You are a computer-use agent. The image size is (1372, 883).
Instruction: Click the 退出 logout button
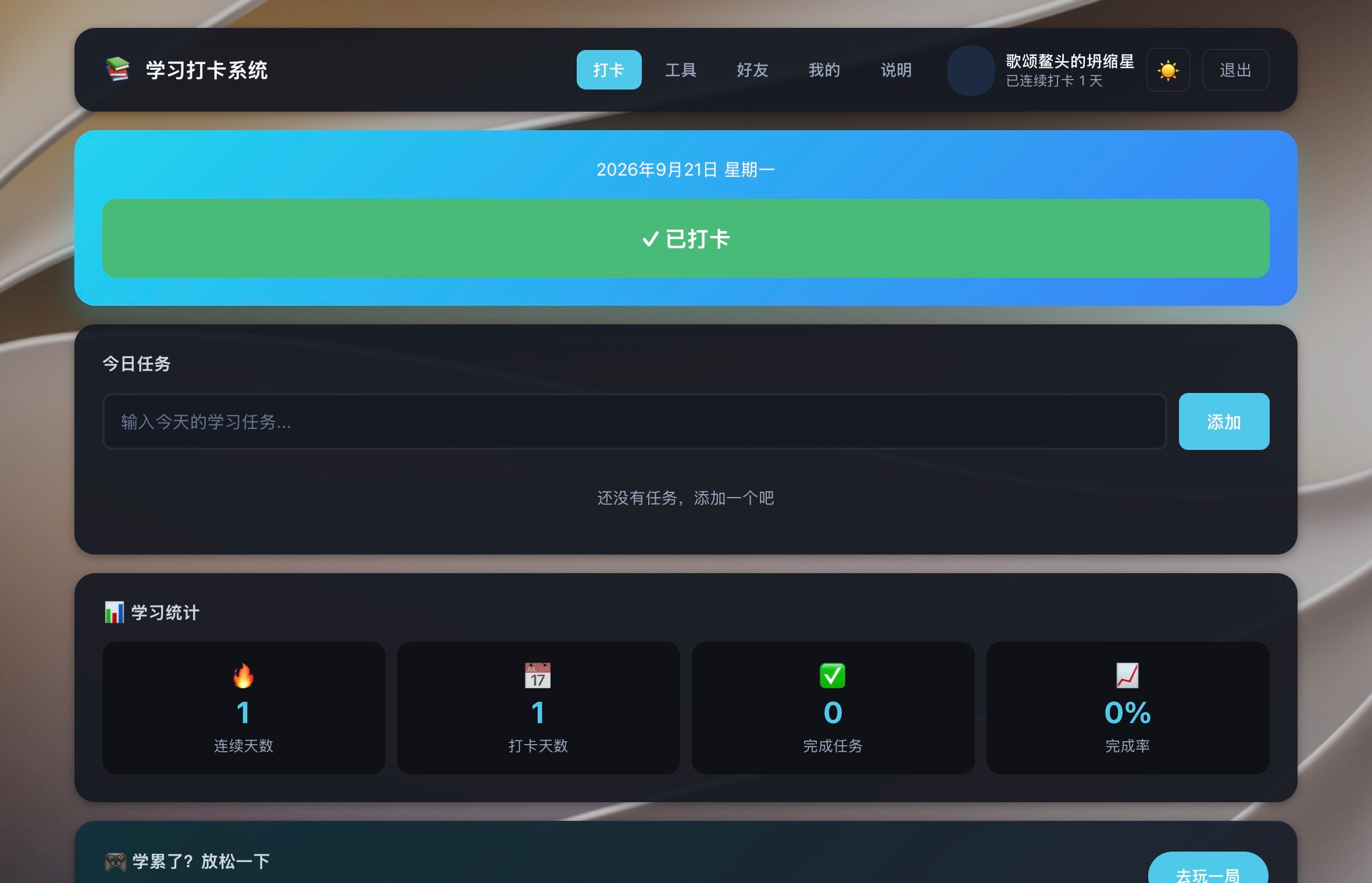coord(1235,70)
